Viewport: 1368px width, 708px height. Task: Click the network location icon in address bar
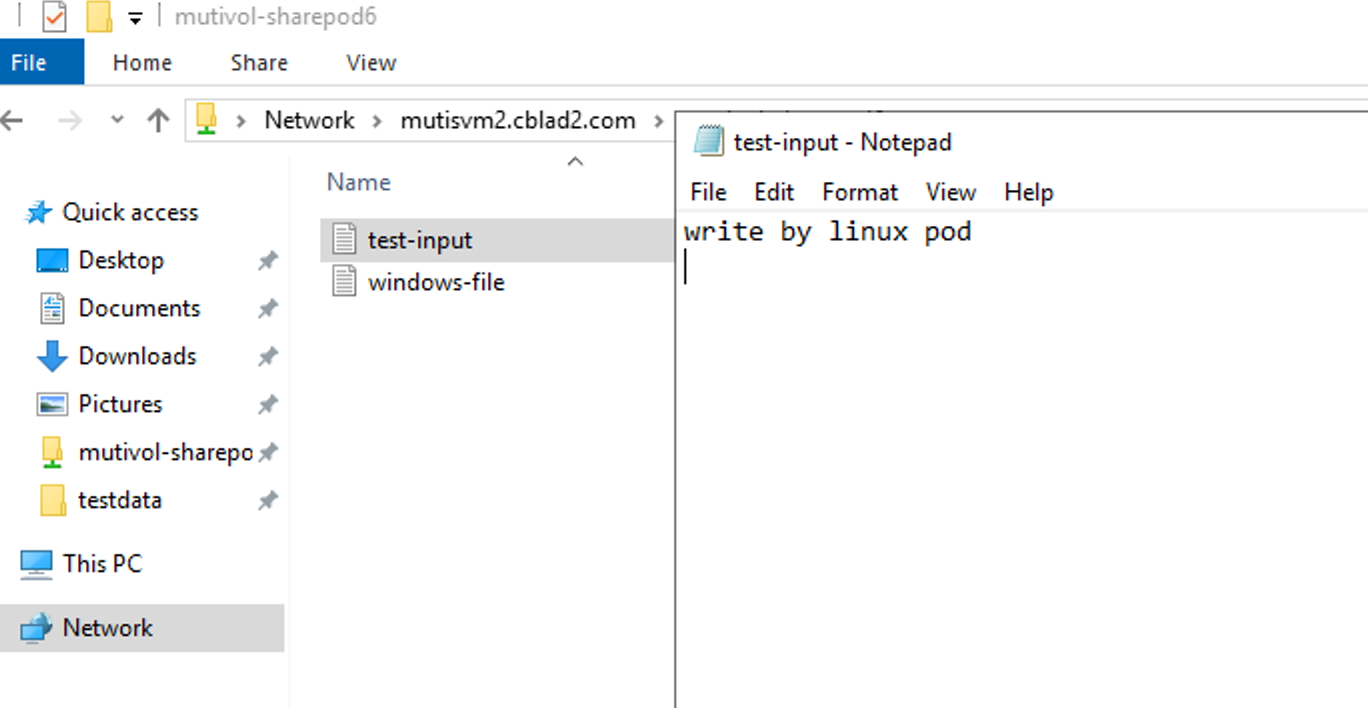[x=206, y=119]
